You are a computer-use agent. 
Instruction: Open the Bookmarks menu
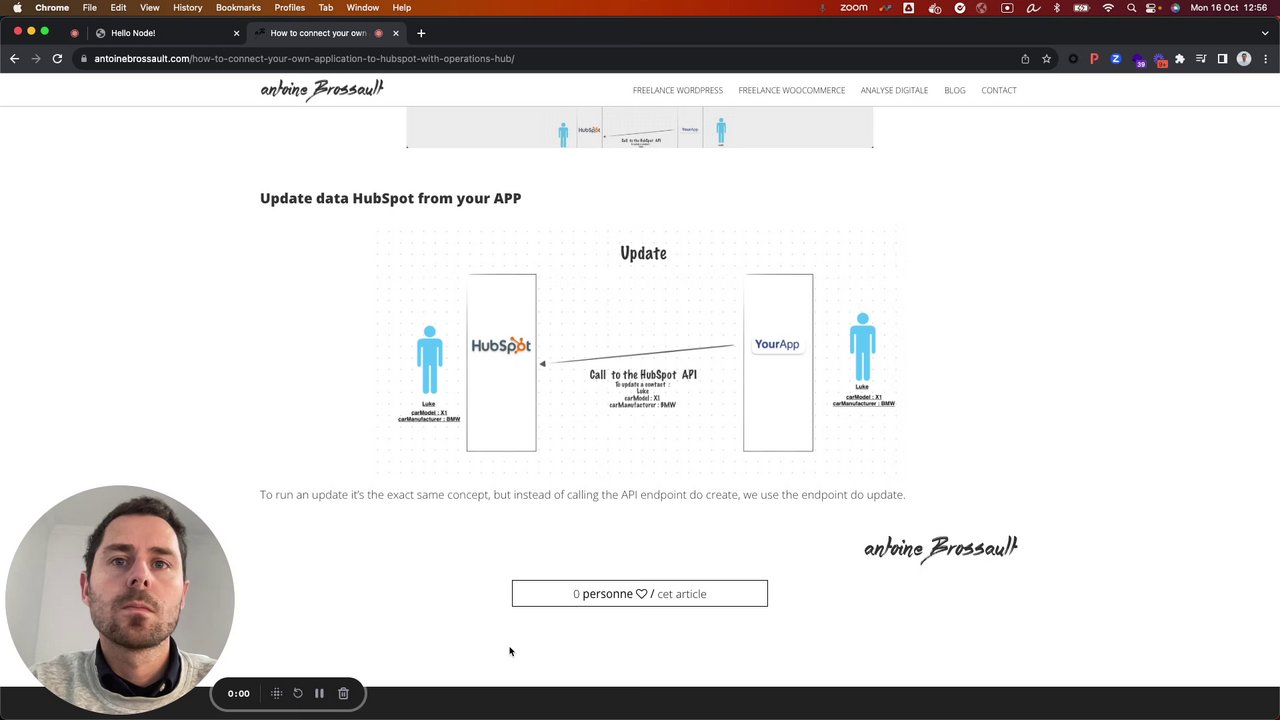[238, 7]
